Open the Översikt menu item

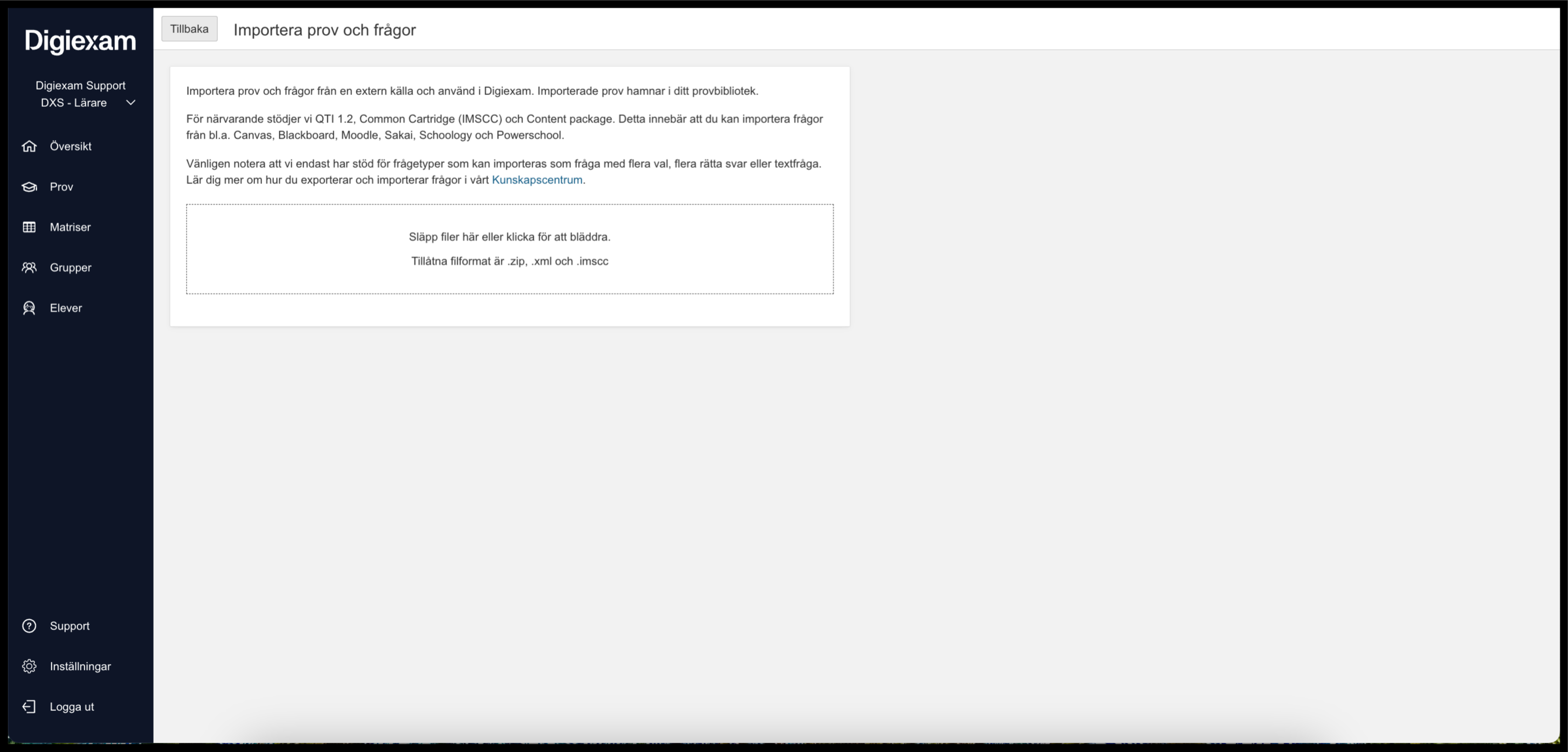click(71, 146)
